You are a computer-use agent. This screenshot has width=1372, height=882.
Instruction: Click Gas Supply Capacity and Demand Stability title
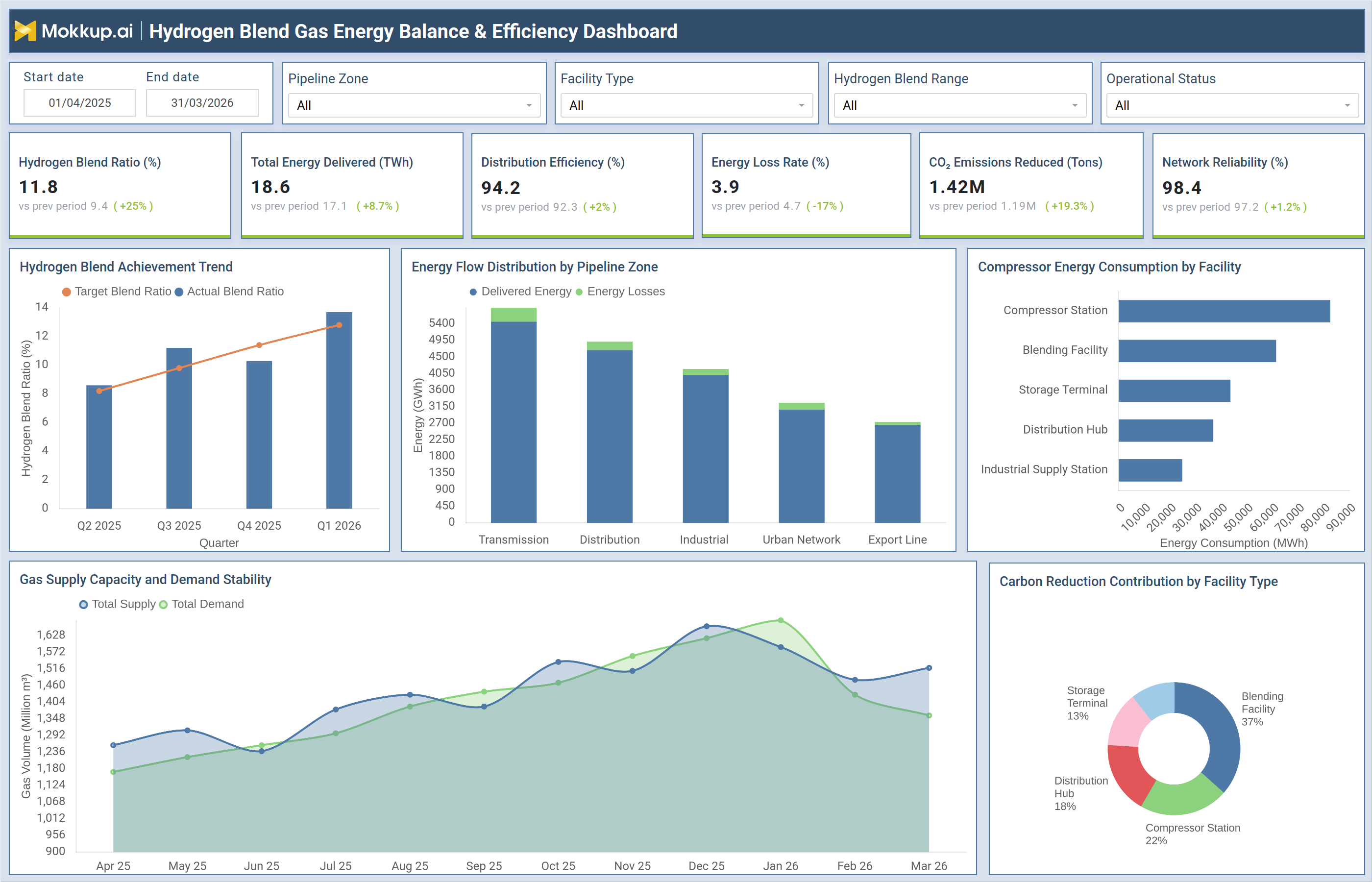pyautogui.click(x=146, y=580)
